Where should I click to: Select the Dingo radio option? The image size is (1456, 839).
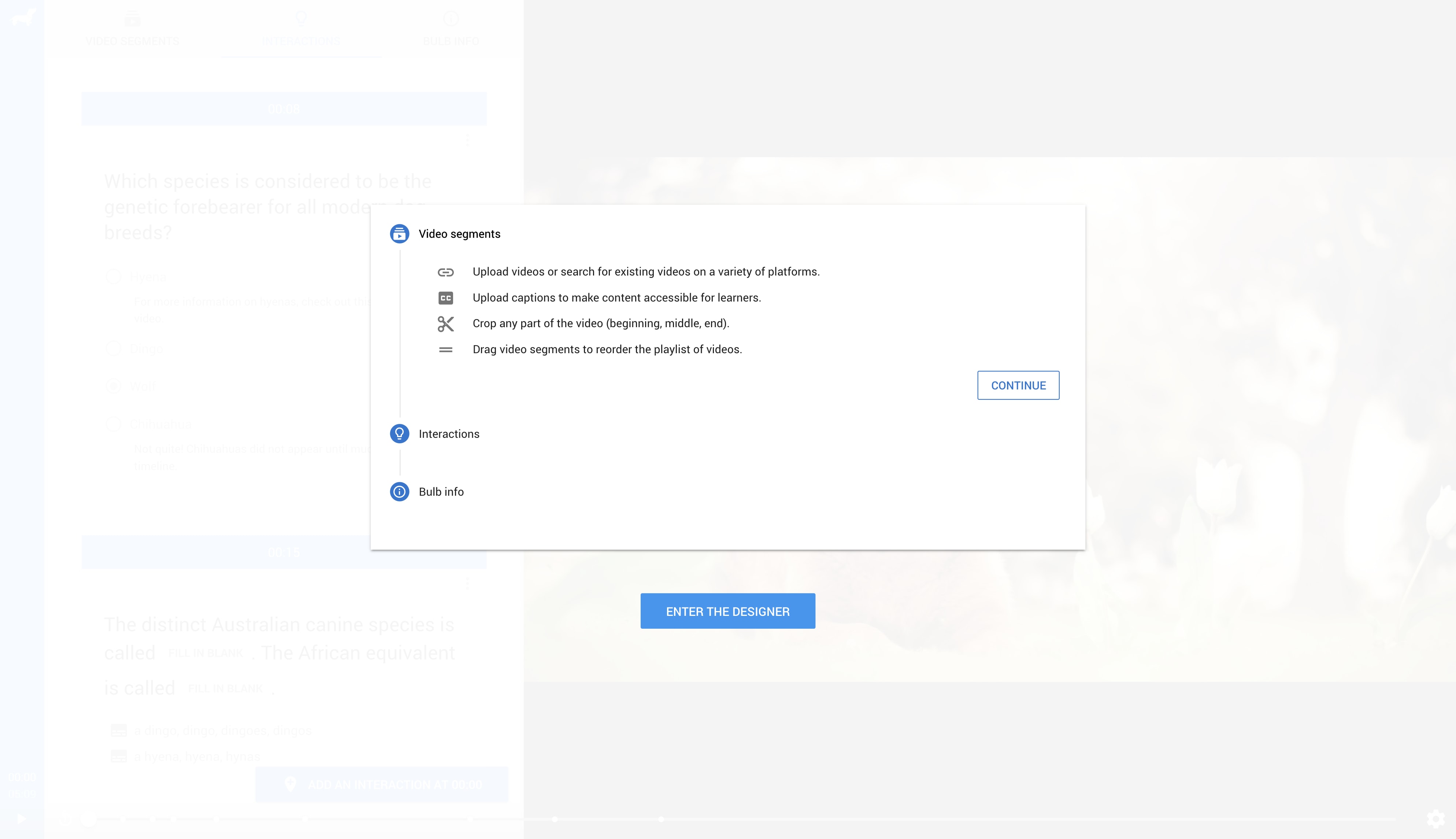click(113, 349)
